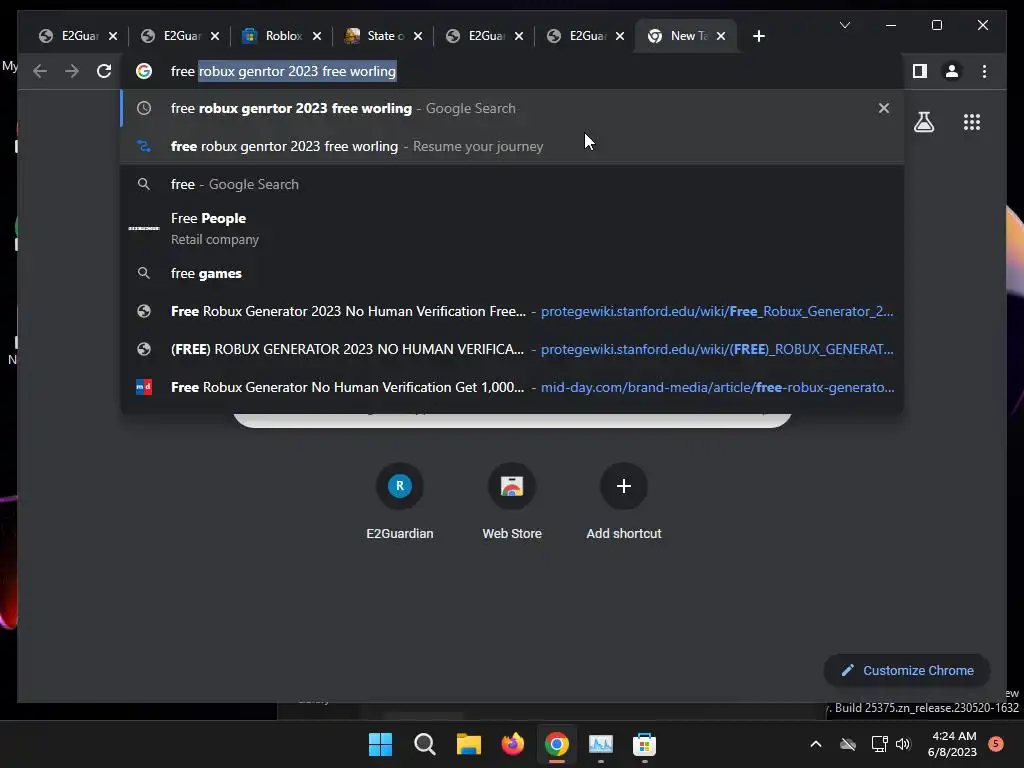Screen dimensions: 1024x768
Task: Open the '(FREE) ROBUX GENERATOR 2023' suggestion
Action: (x=513, y=349)
